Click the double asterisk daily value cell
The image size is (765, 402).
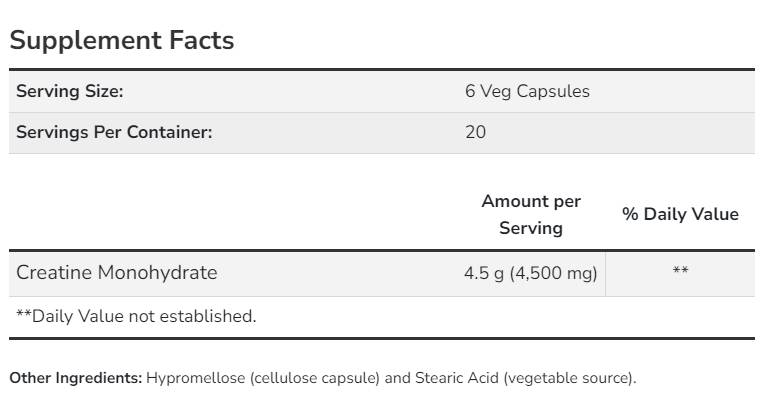click(680, 273)
